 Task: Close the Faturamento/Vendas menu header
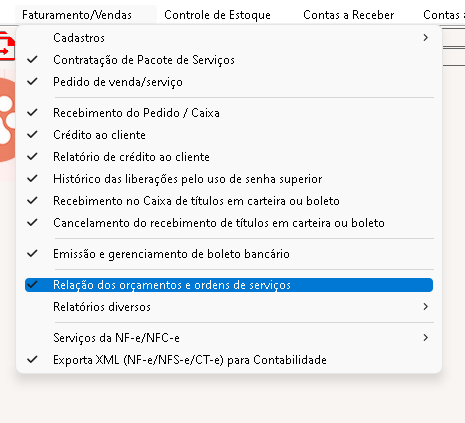pos(77,15)
